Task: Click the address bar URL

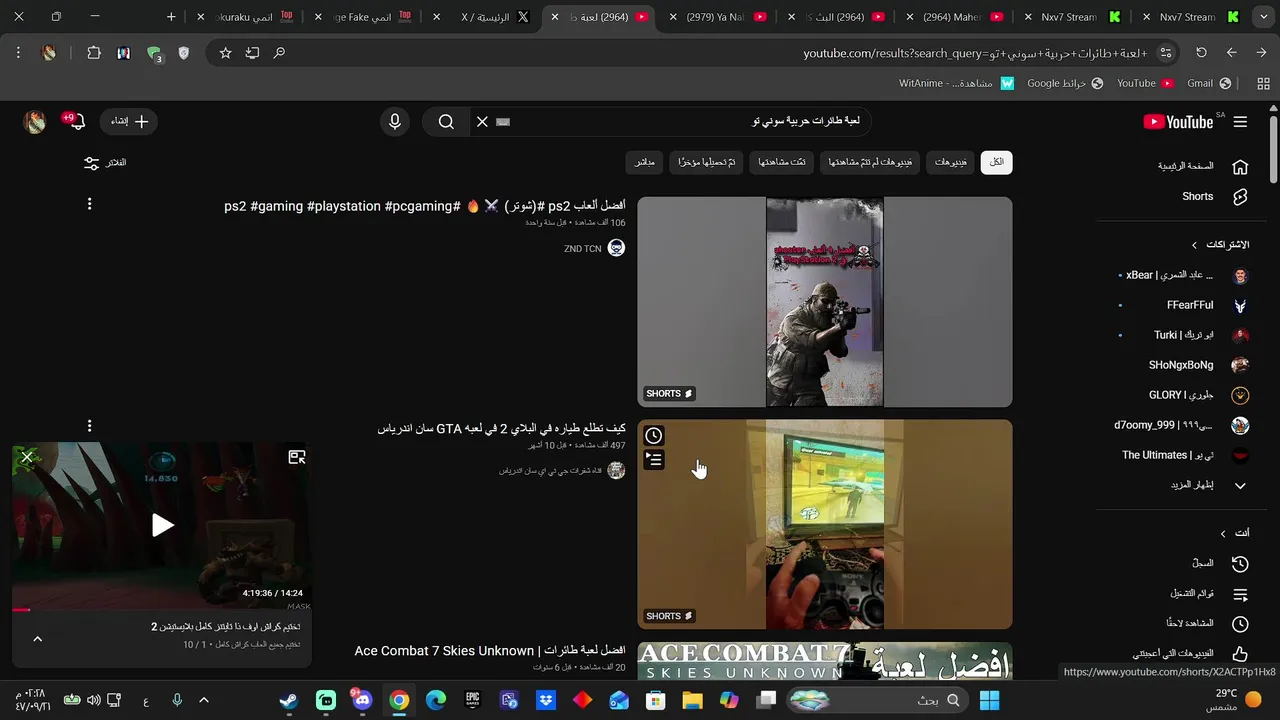Action: click(975, 53)
